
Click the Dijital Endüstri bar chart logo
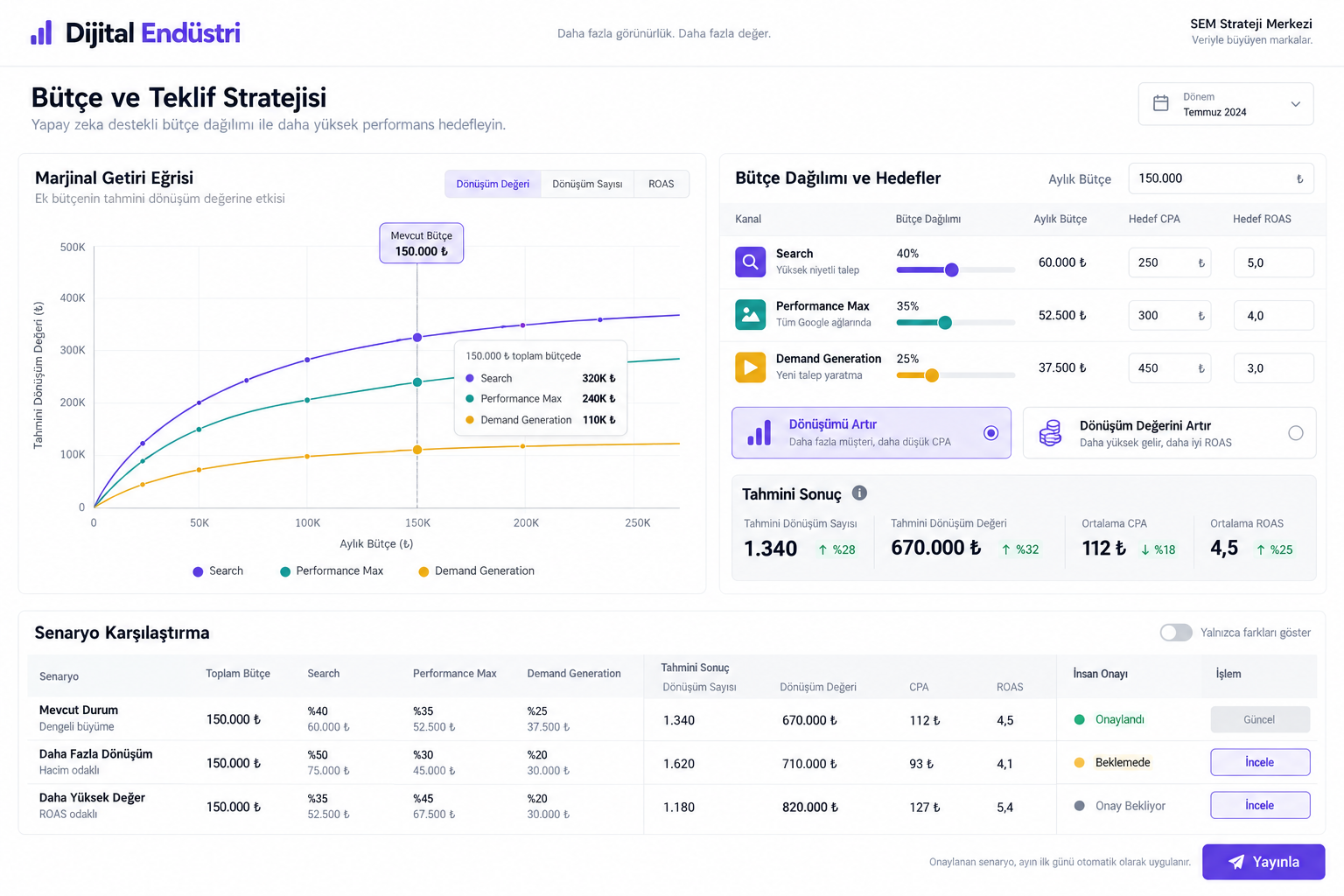41,33
